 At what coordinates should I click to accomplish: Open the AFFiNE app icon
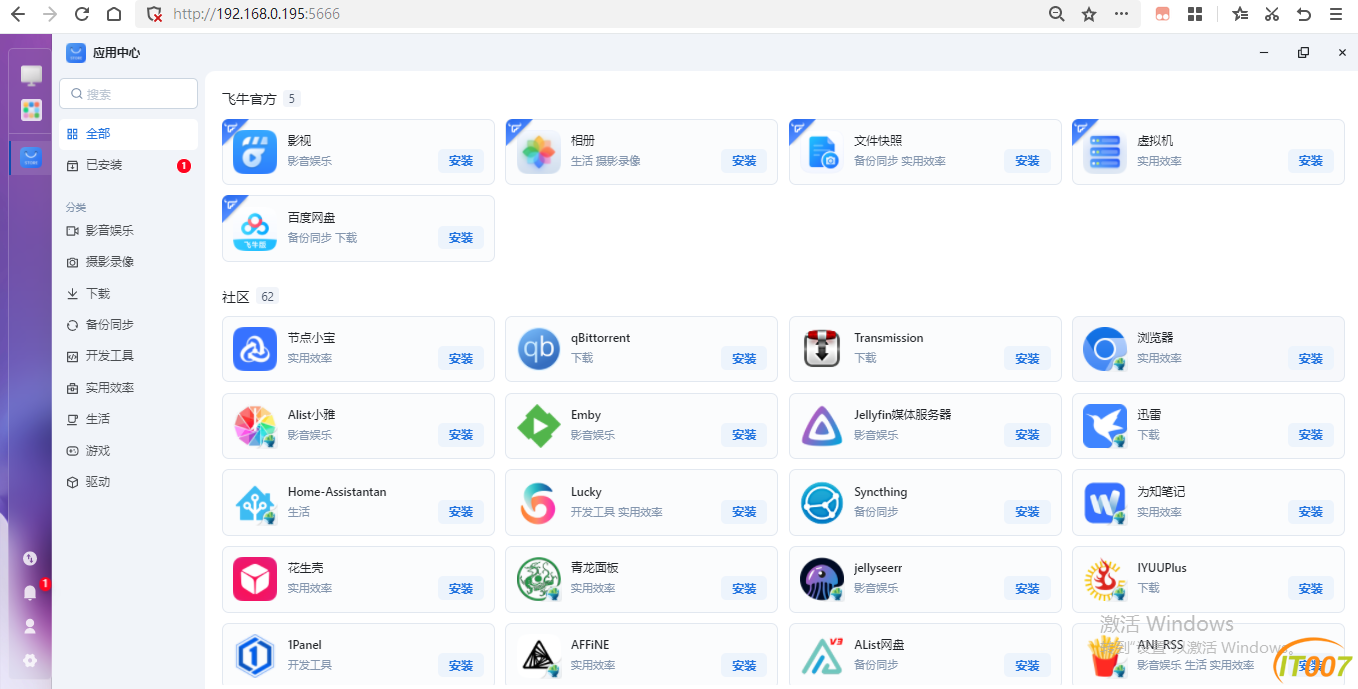539,656
